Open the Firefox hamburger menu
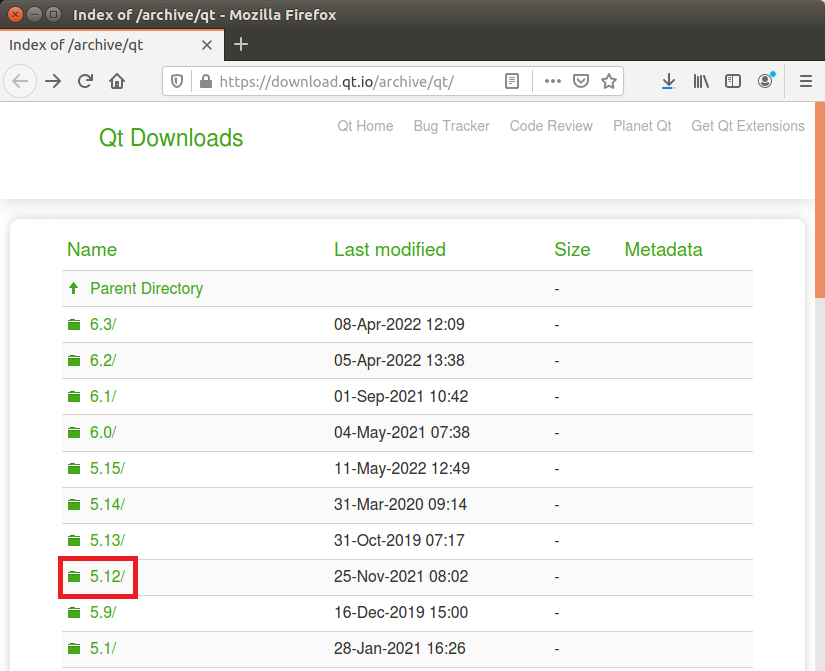Image resolution: width=825 pixels, height=671 pixels. (806, 81)
